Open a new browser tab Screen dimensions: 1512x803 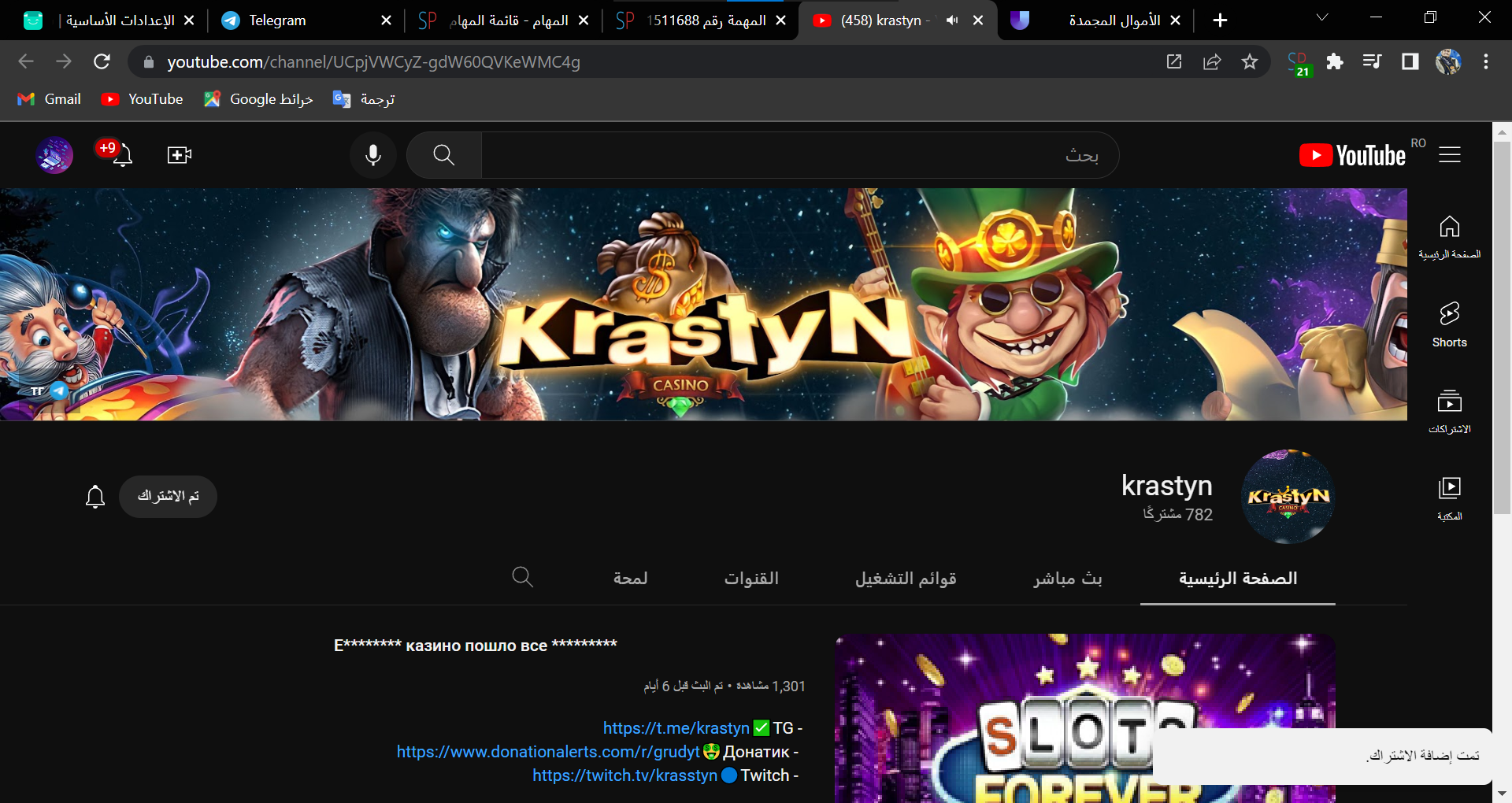point(1220,20)
